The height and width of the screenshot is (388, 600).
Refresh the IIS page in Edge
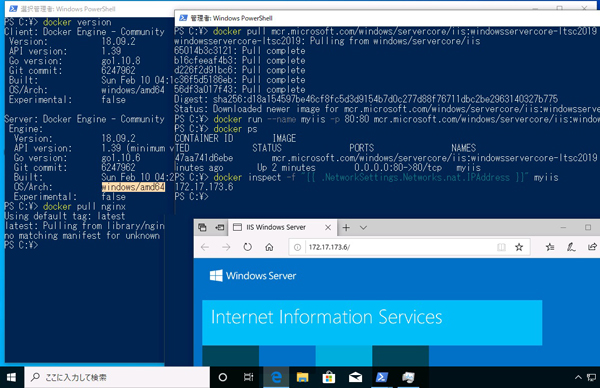pos(248,247)
